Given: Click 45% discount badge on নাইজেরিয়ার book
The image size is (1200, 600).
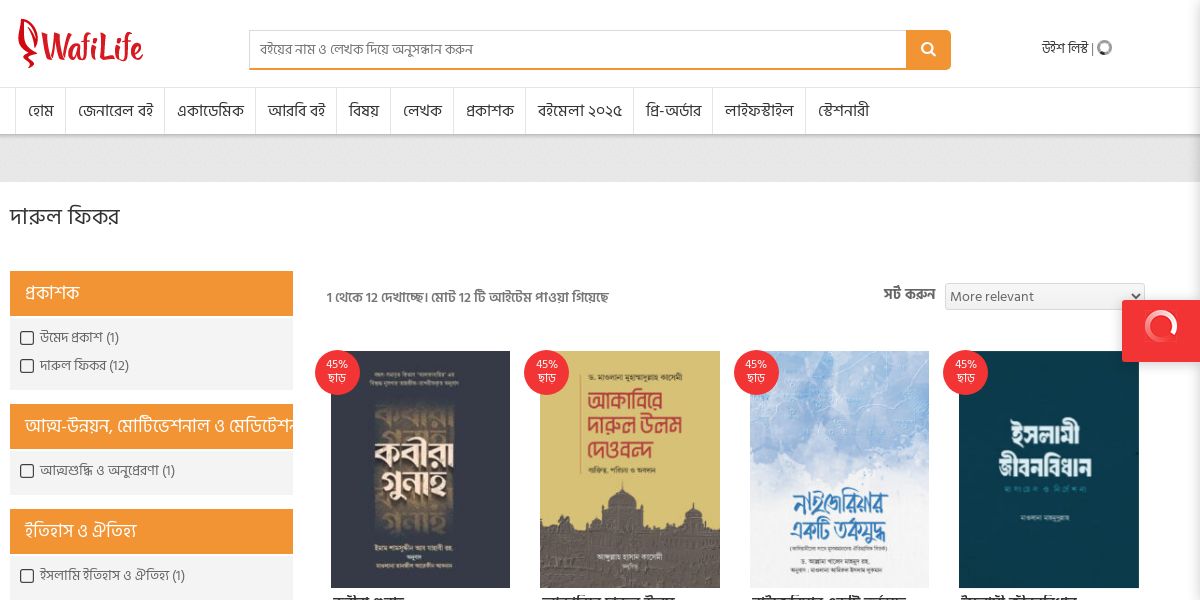Looking at the screenshot, I should coord(756,372).
